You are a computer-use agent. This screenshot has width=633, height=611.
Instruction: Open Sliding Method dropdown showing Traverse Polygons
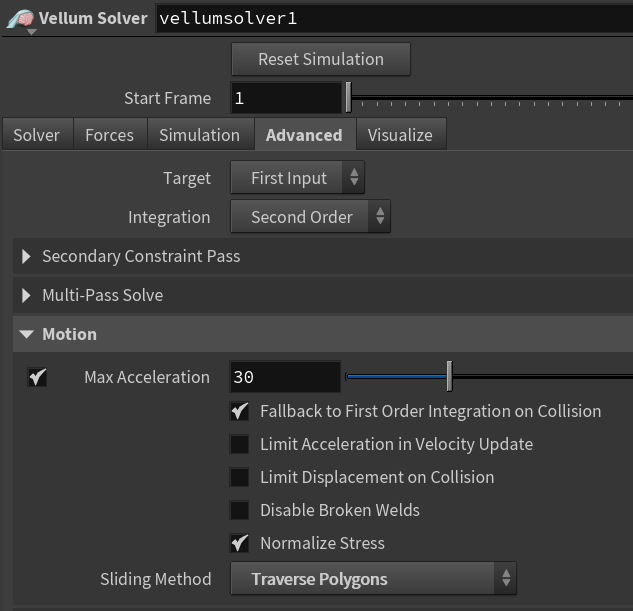tap(373, 579)
